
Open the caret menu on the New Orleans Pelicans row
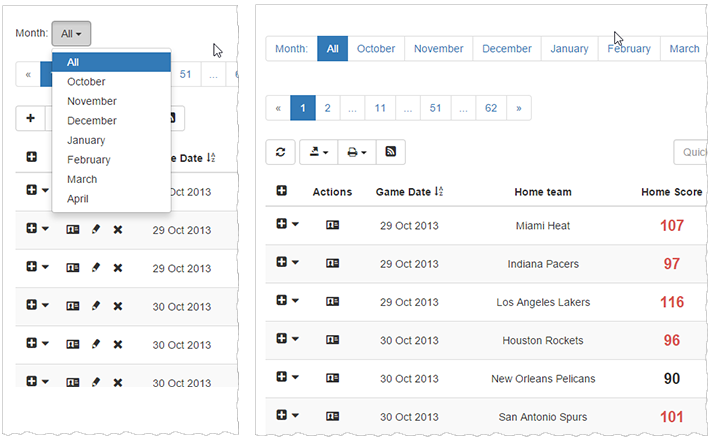pos(295,377)
